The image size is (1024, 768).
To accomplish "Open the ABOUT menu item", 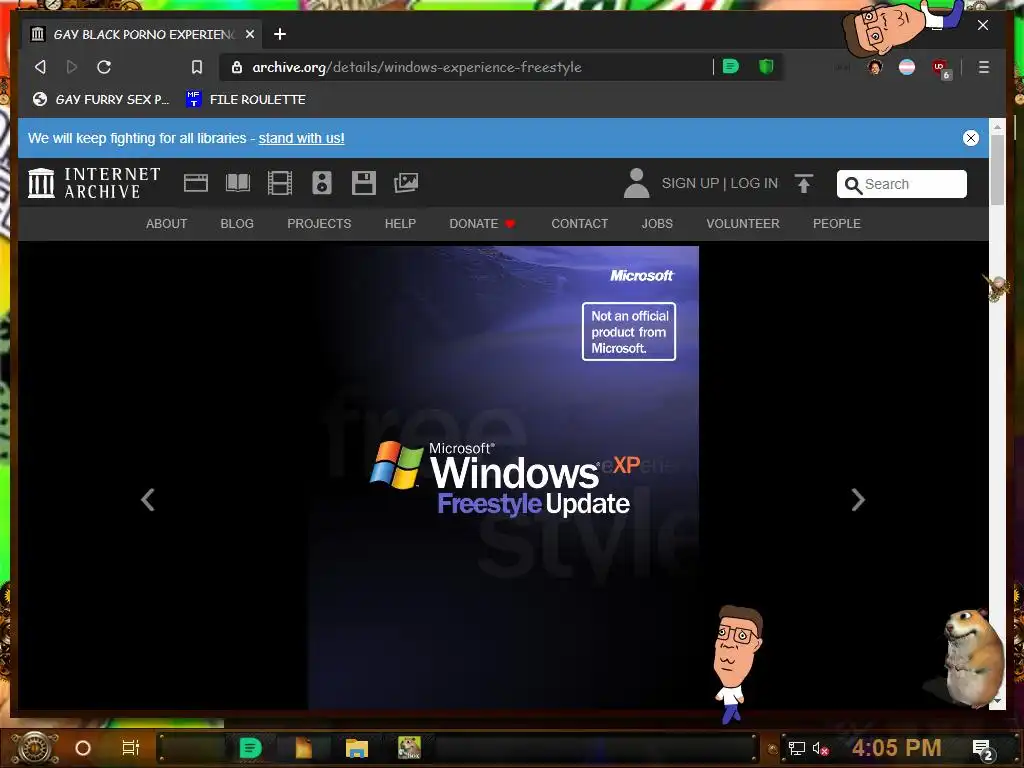I will coord(167,224).
